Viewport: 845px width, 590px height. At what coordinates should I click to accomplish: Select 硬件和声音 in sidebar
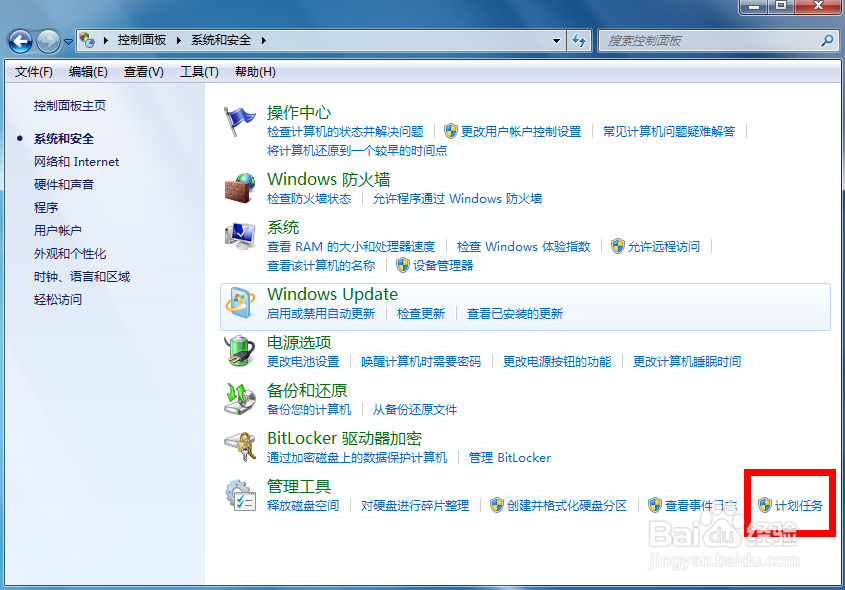coord(64,185)
